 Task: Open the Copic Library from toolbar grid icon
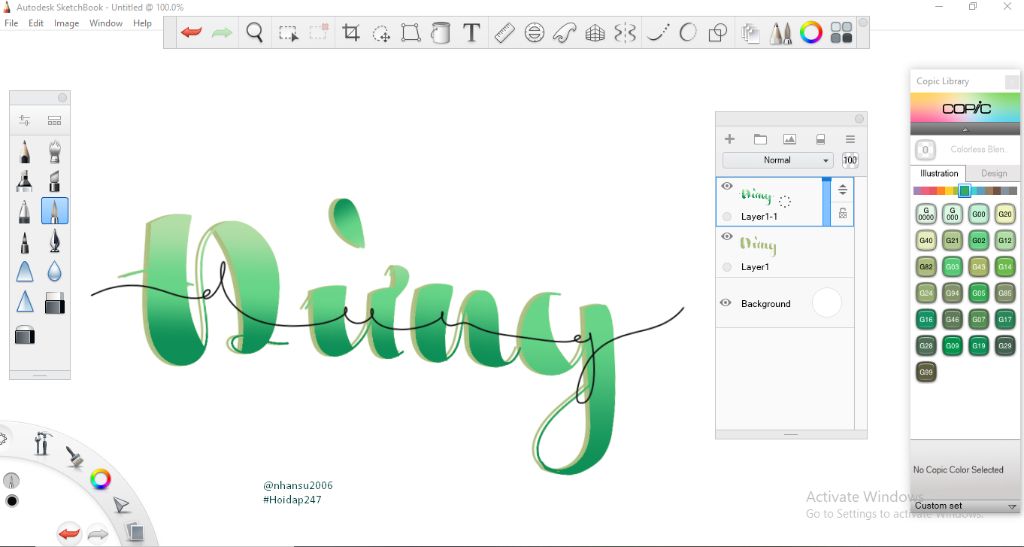[x=841, y=32]
